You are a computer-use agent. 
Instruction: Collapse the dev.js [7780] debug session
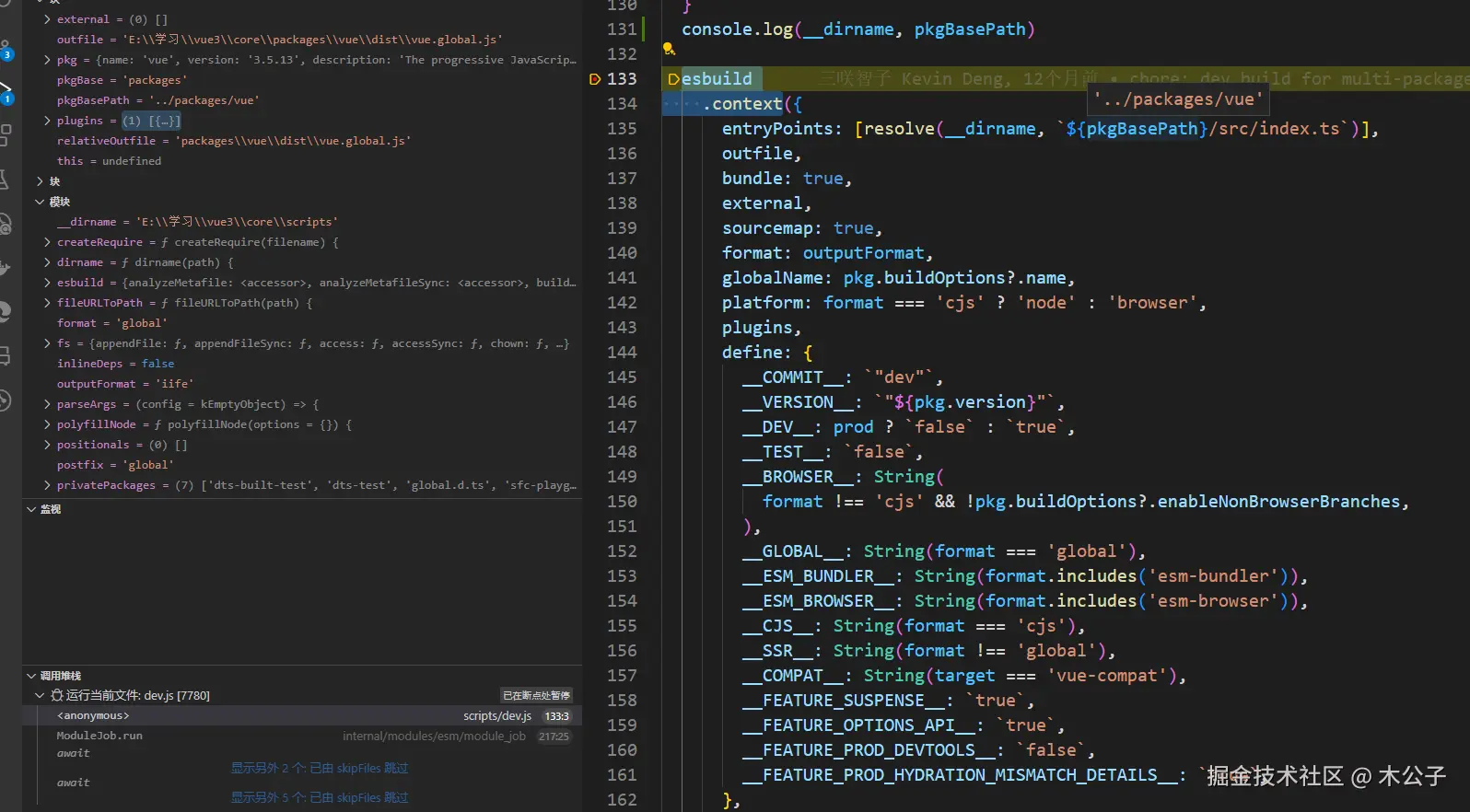(40, 695)
